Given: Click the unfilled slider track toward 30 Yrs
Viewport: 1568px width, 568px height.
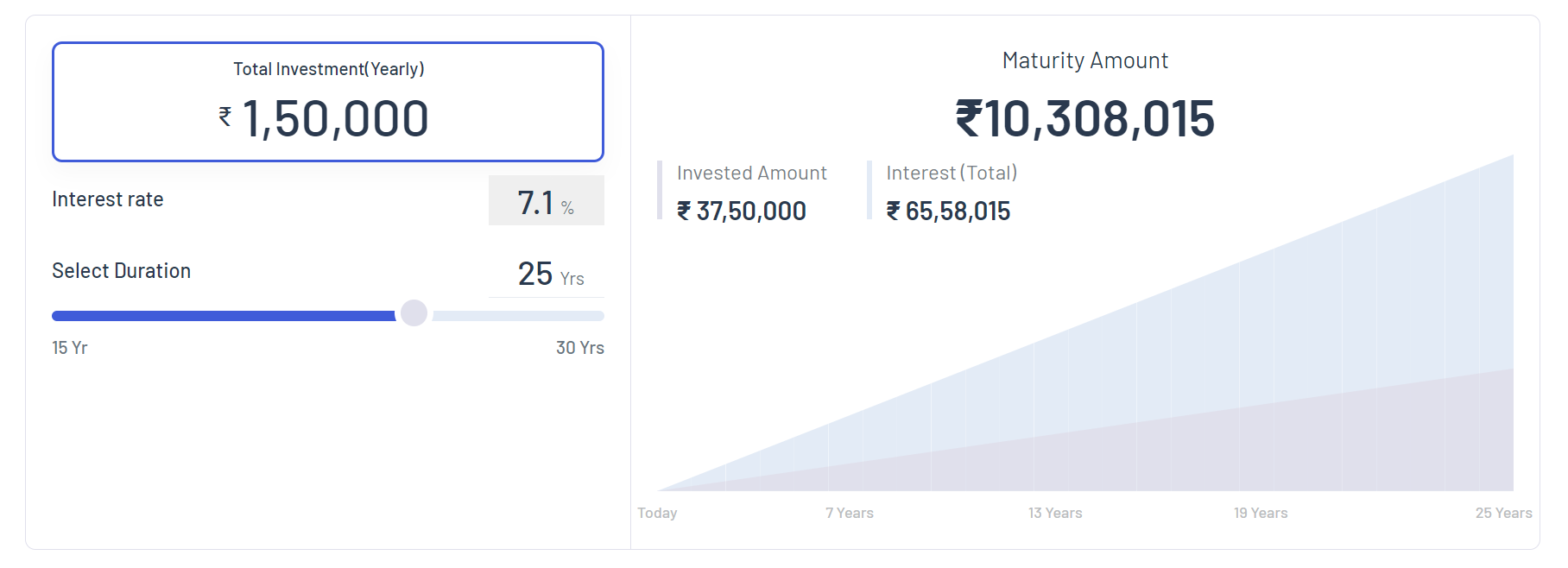Looking at the screenshot, I should coord(518,316).
